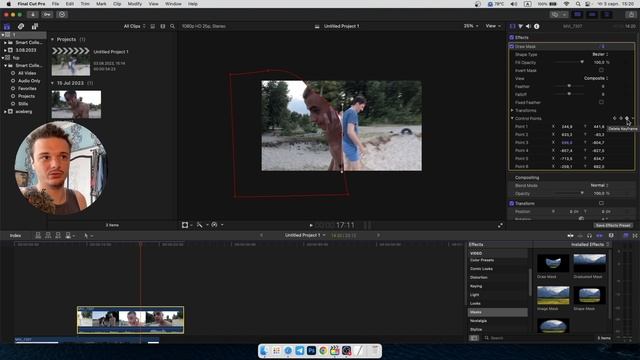
Task: Show the Video inspector tab icon
Action: [512, 26]
